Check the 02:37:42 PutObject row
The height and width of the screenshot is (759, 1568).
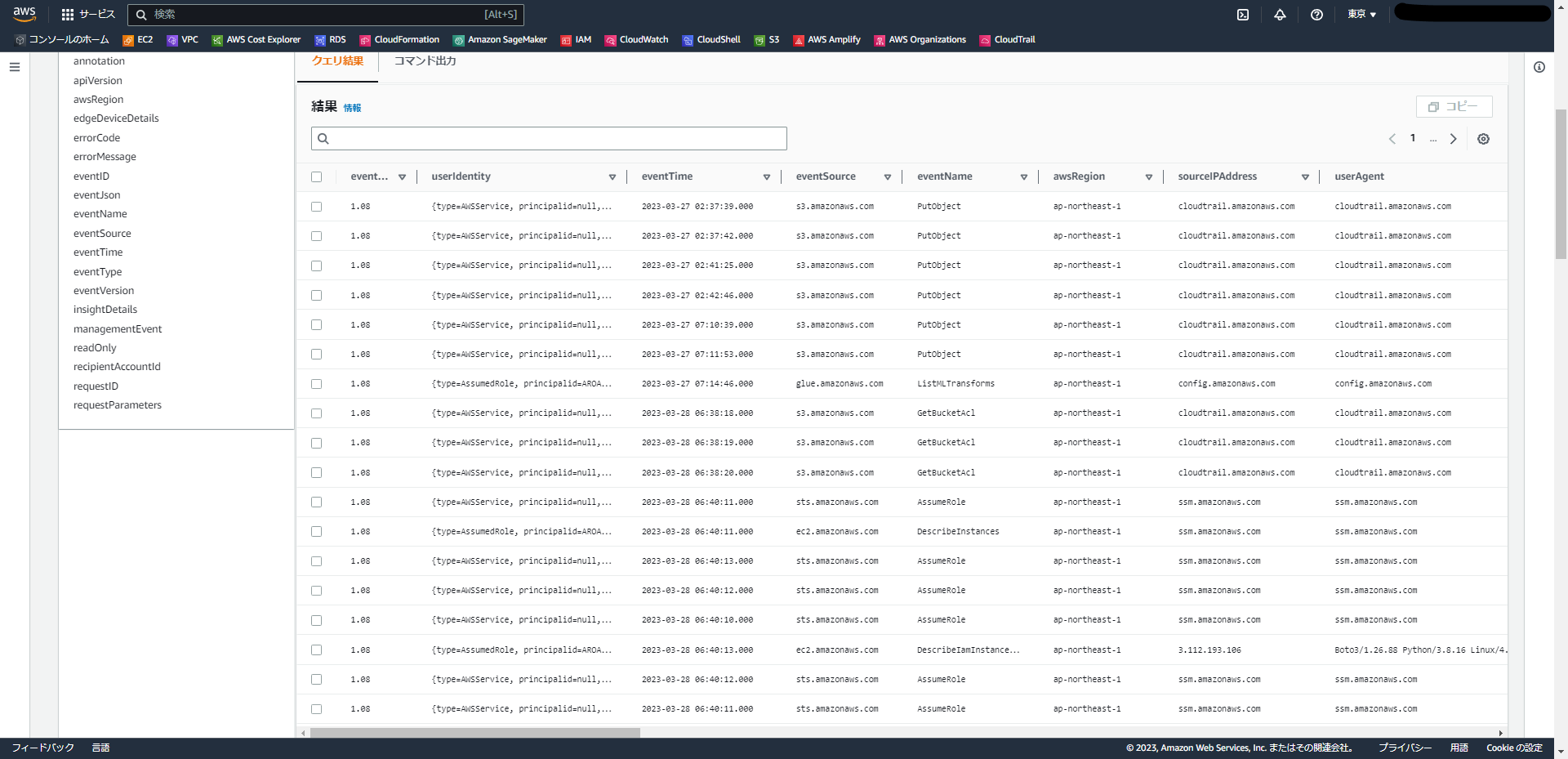[x=317, y=236]
